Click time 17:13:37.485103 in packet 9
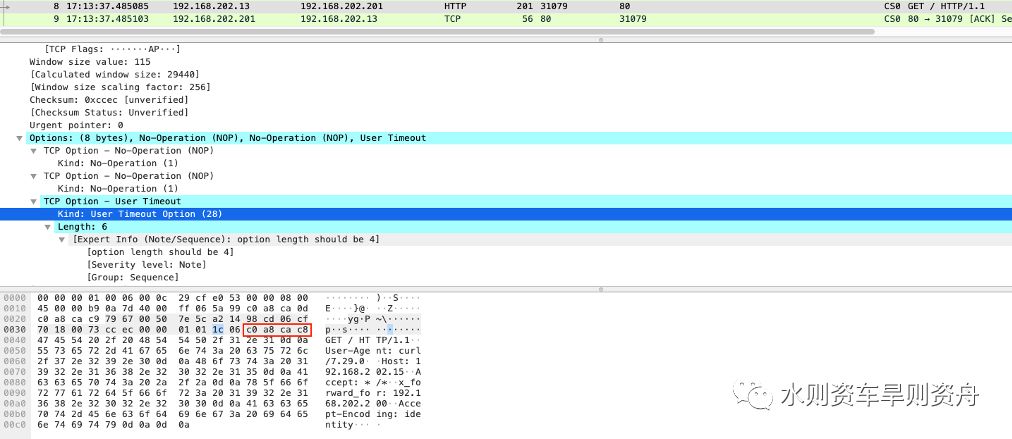1012x439 pixels. point(109,19)
